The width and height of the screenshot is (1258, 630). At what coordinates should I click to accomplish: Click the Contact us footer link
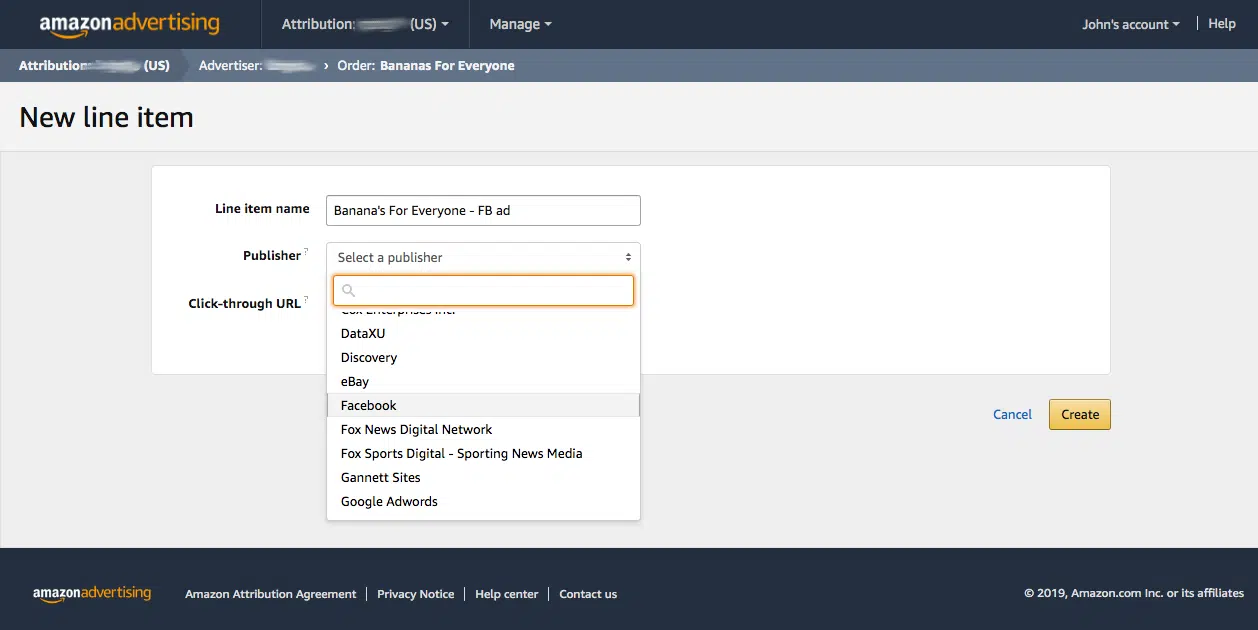588,594
